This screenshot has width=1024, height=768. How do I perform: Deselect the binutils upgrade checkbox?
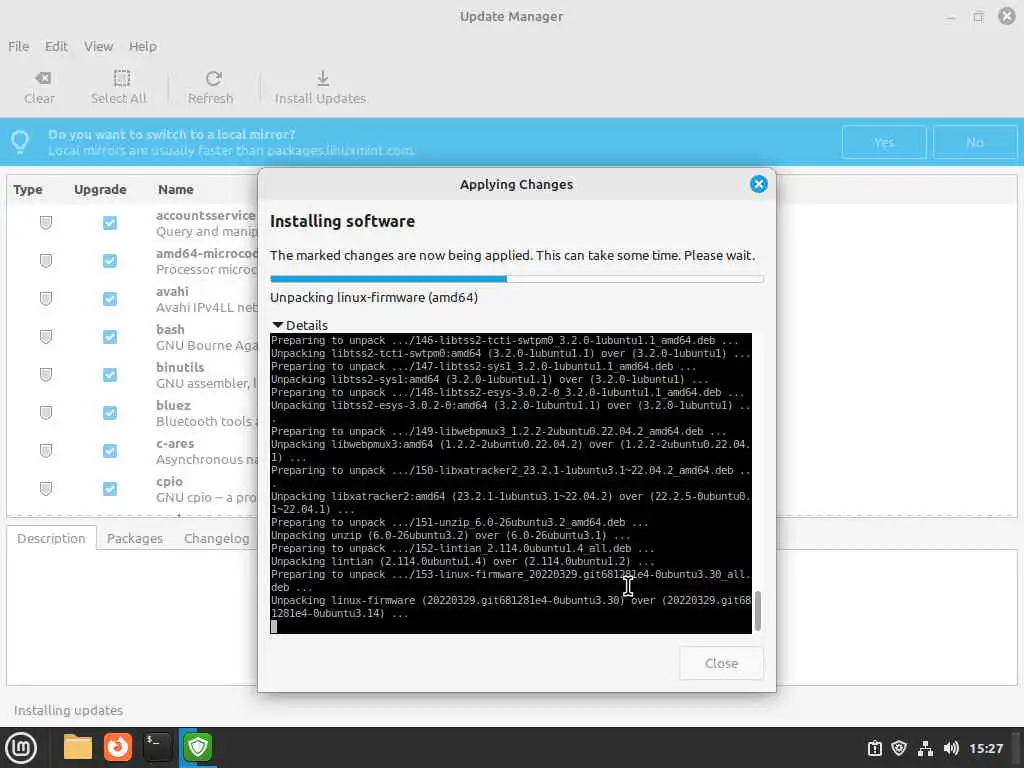[110, 375]
